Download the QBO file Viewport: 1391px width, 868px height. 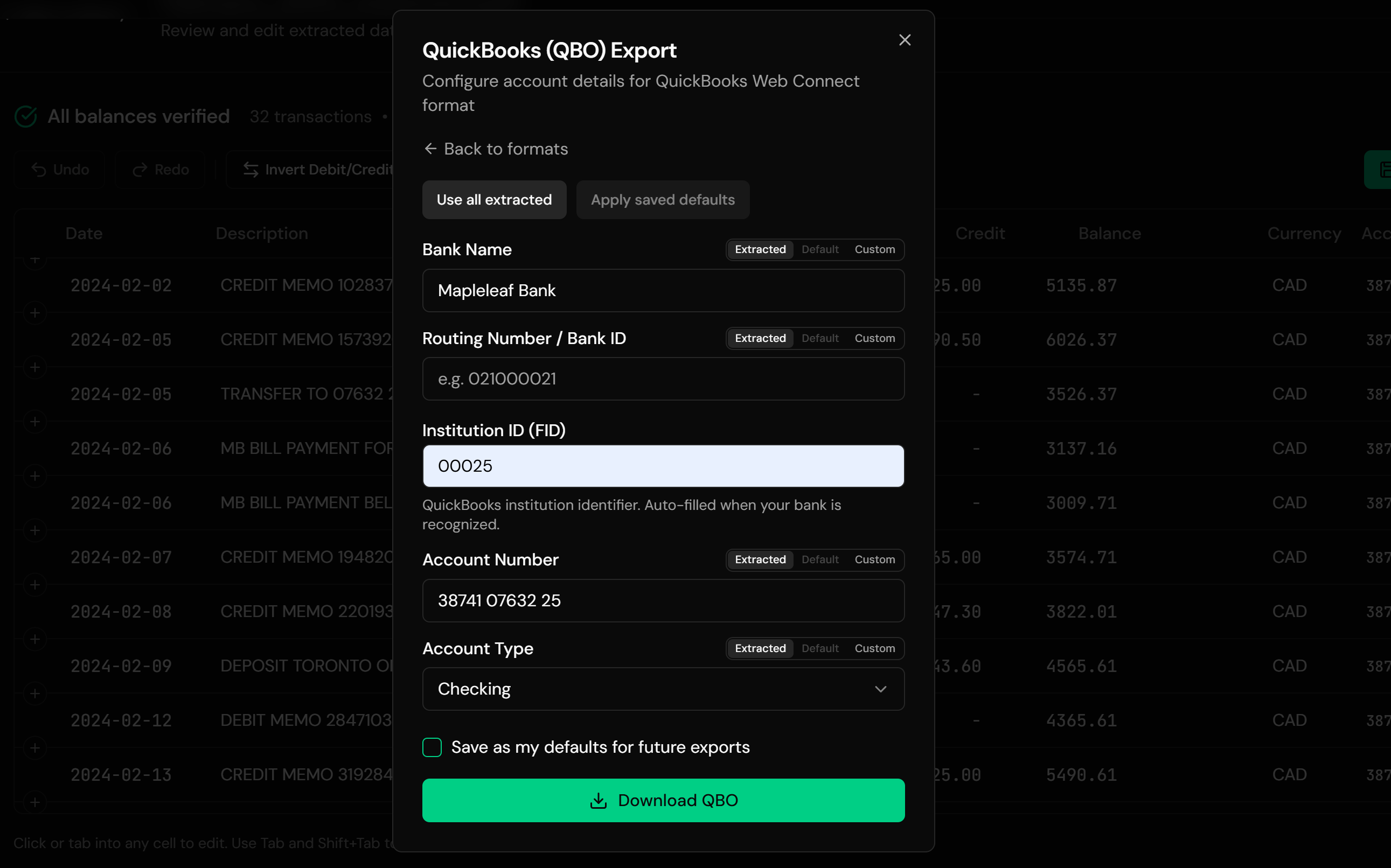[x=663, y=800]
